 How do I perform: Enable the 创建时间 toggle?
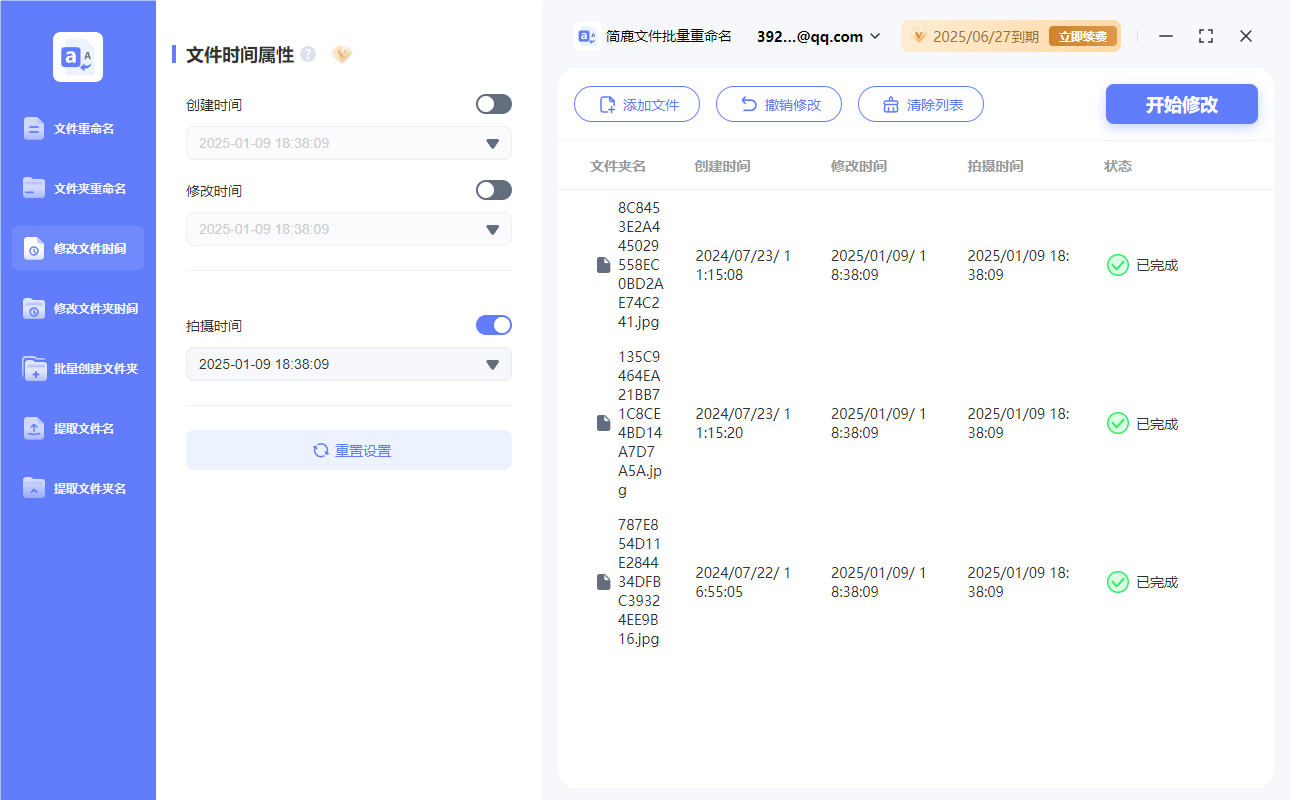pos(493,104)
